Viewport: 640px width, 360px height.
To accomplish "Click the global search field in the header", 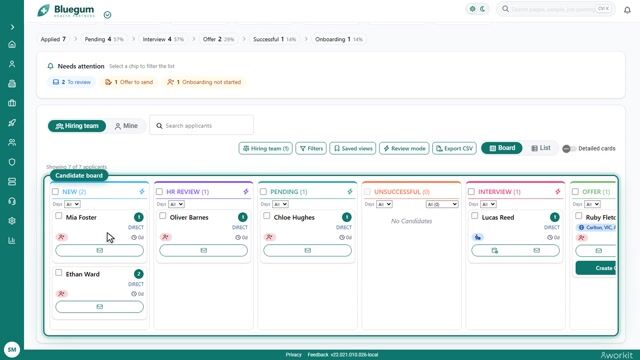I will 556,9.
